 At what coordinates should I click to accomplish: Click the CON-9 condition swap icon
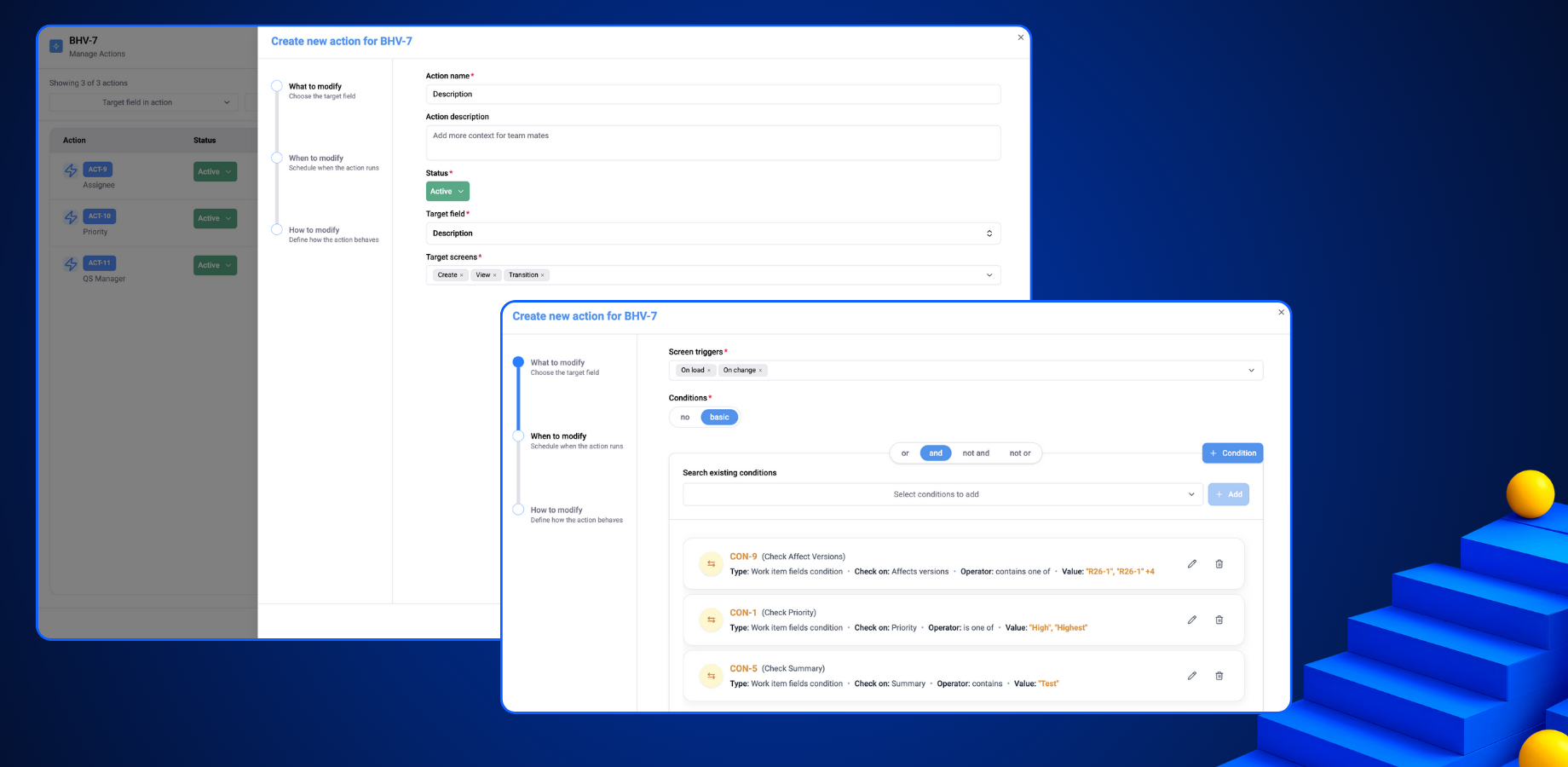(x=712, y=563)
